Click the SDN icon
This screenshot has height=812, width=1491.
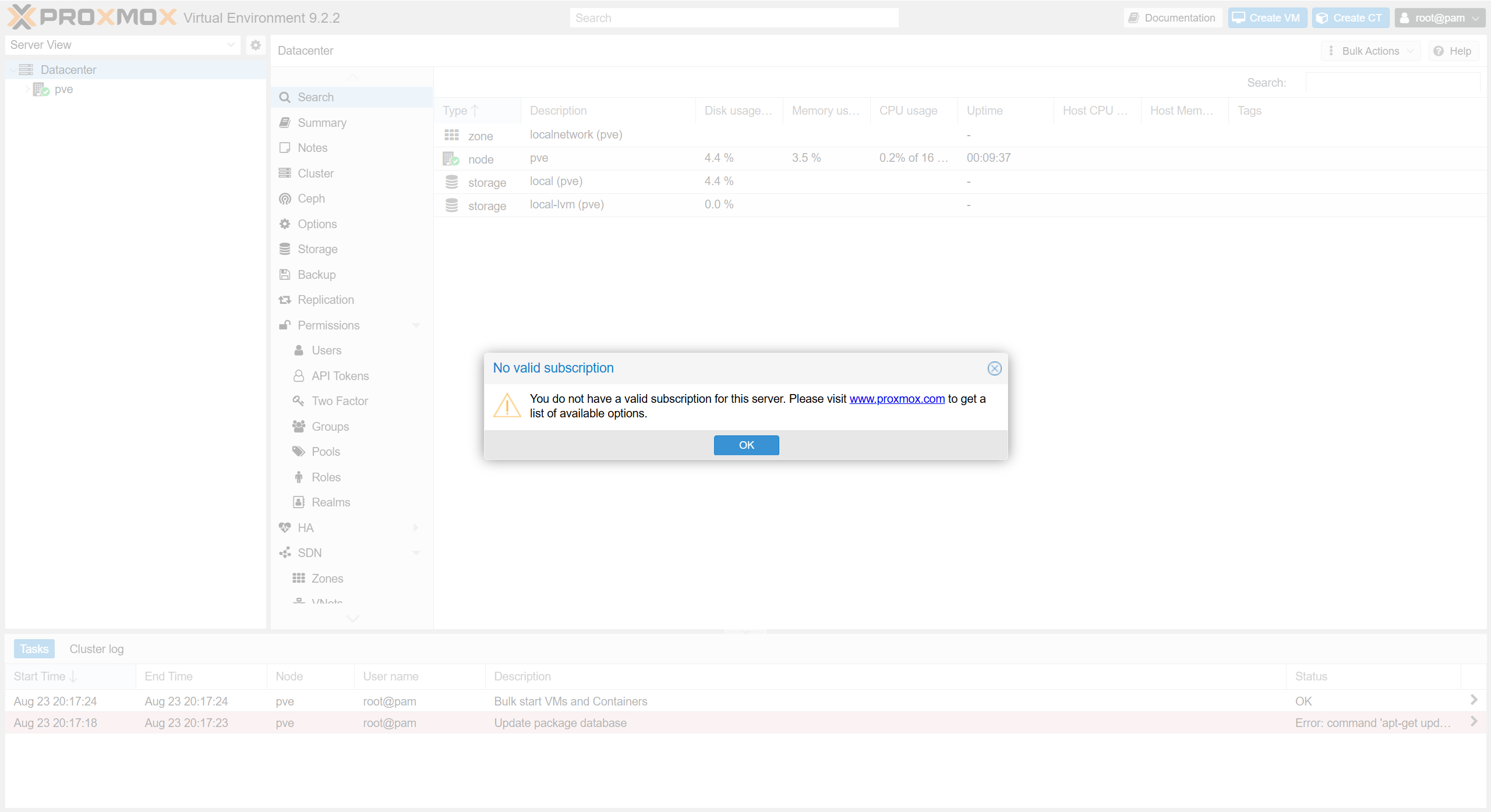pyautogui.click(x=285, y=553)
